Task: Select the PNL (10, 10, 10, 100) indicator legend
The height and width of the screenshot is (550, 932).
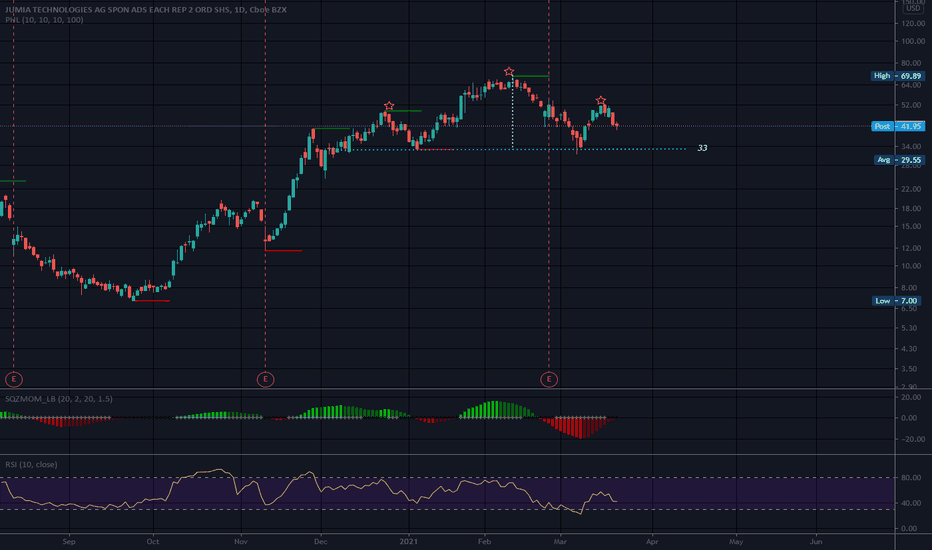Action: click(x=44, y=20)
